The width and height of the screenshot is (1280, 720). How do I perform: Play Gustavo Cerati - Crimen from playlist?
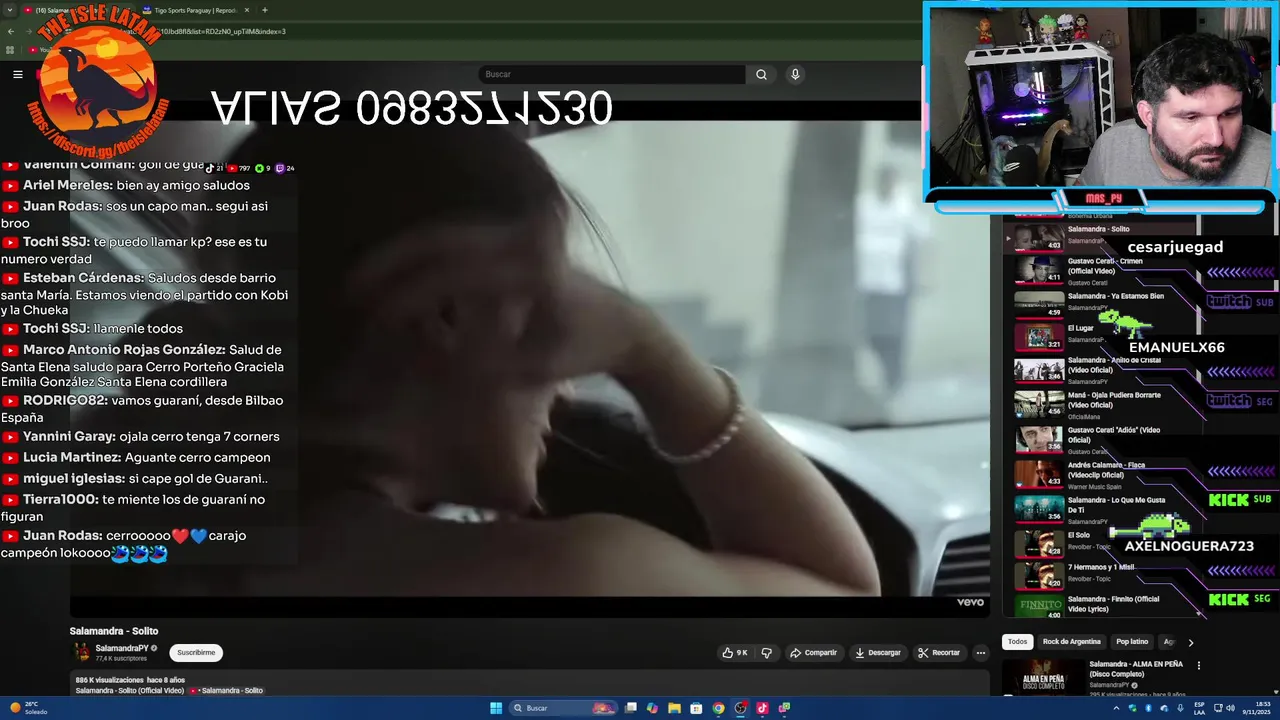click(1101, 270)
